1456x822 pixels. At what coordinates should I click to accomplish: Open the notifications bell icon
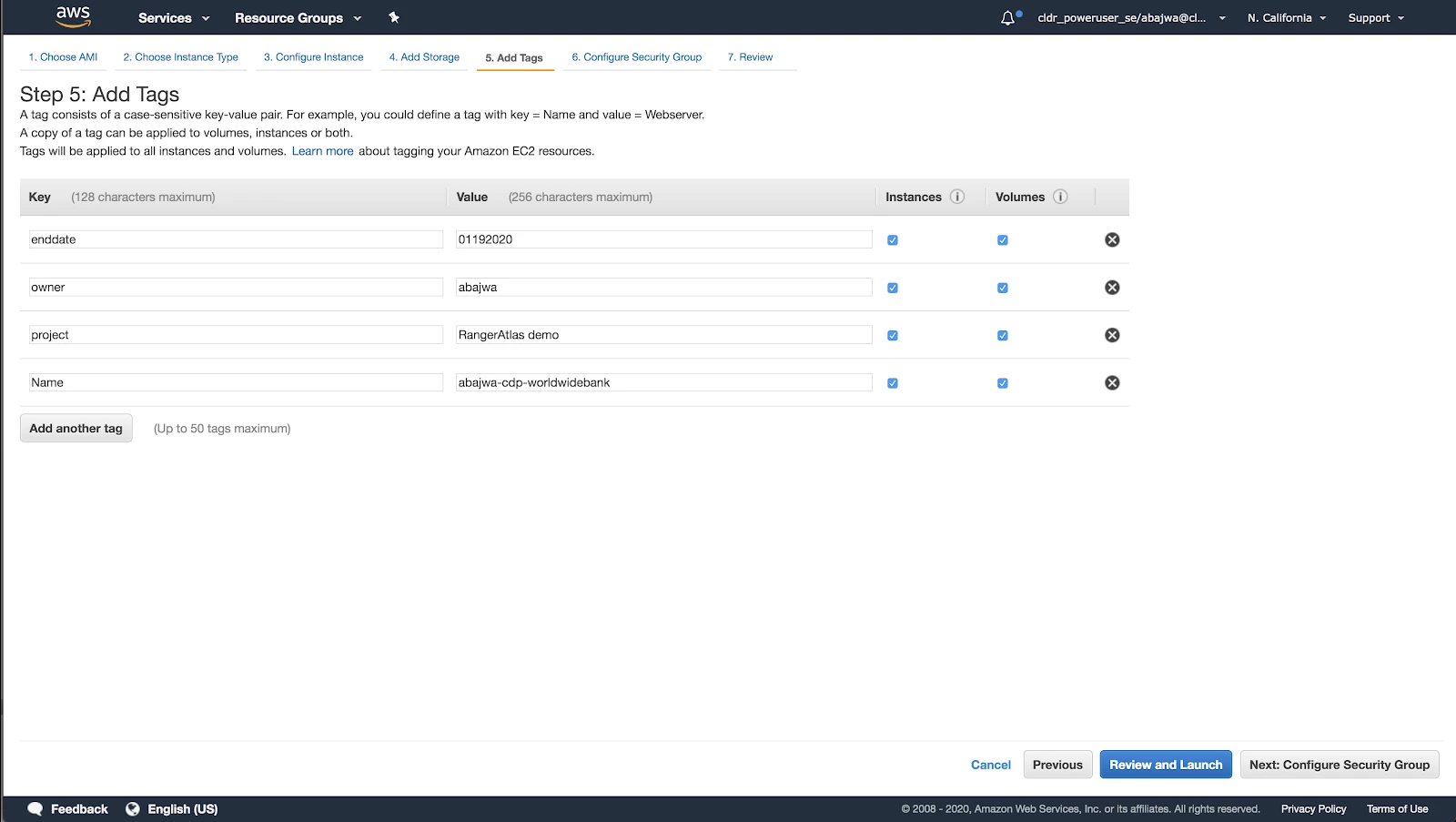[1007, 18]
